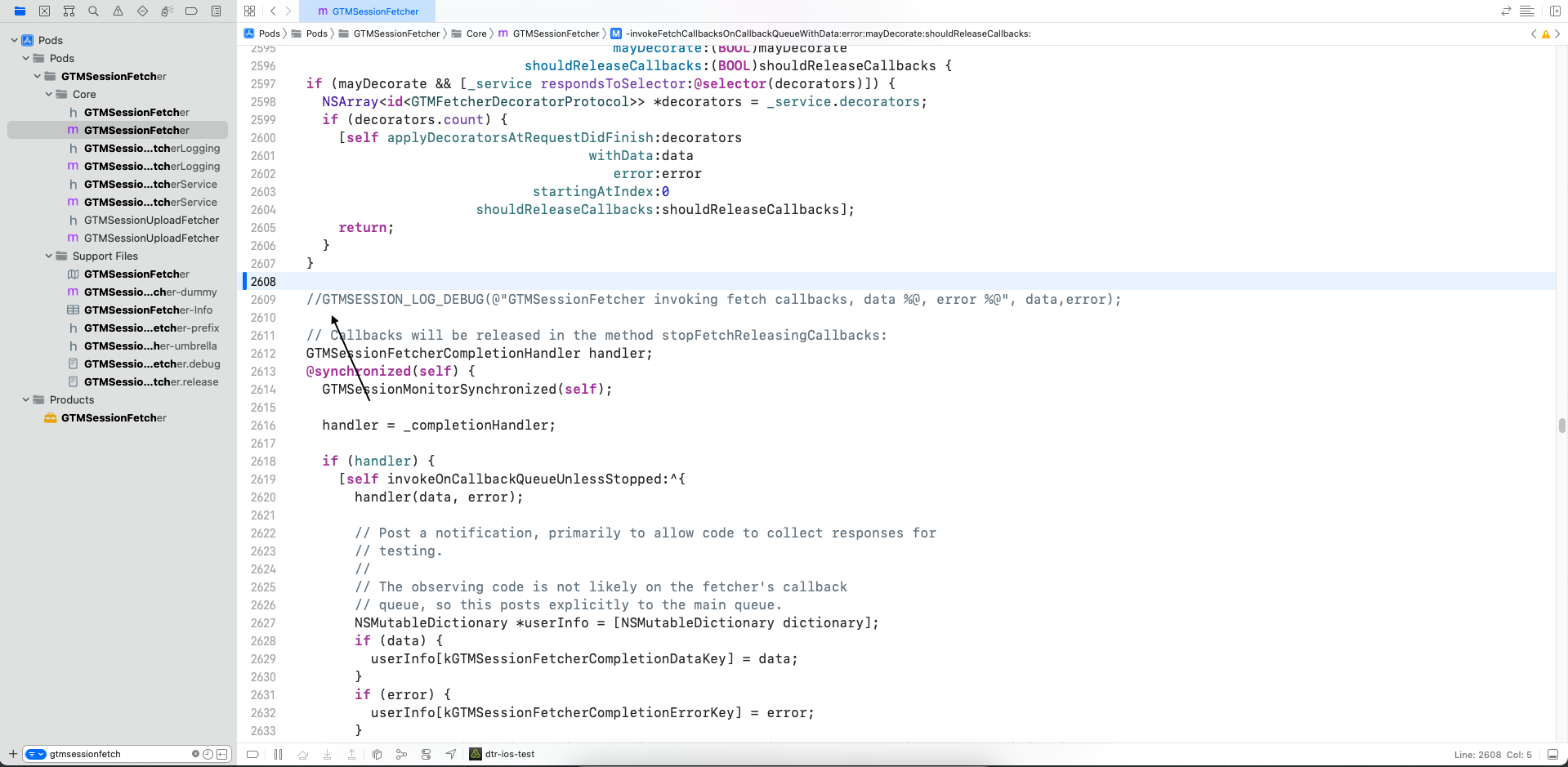Open the related items grid menu
Image resolution: width=1568 pixels, height=767 pixels.
click(249, 11)
